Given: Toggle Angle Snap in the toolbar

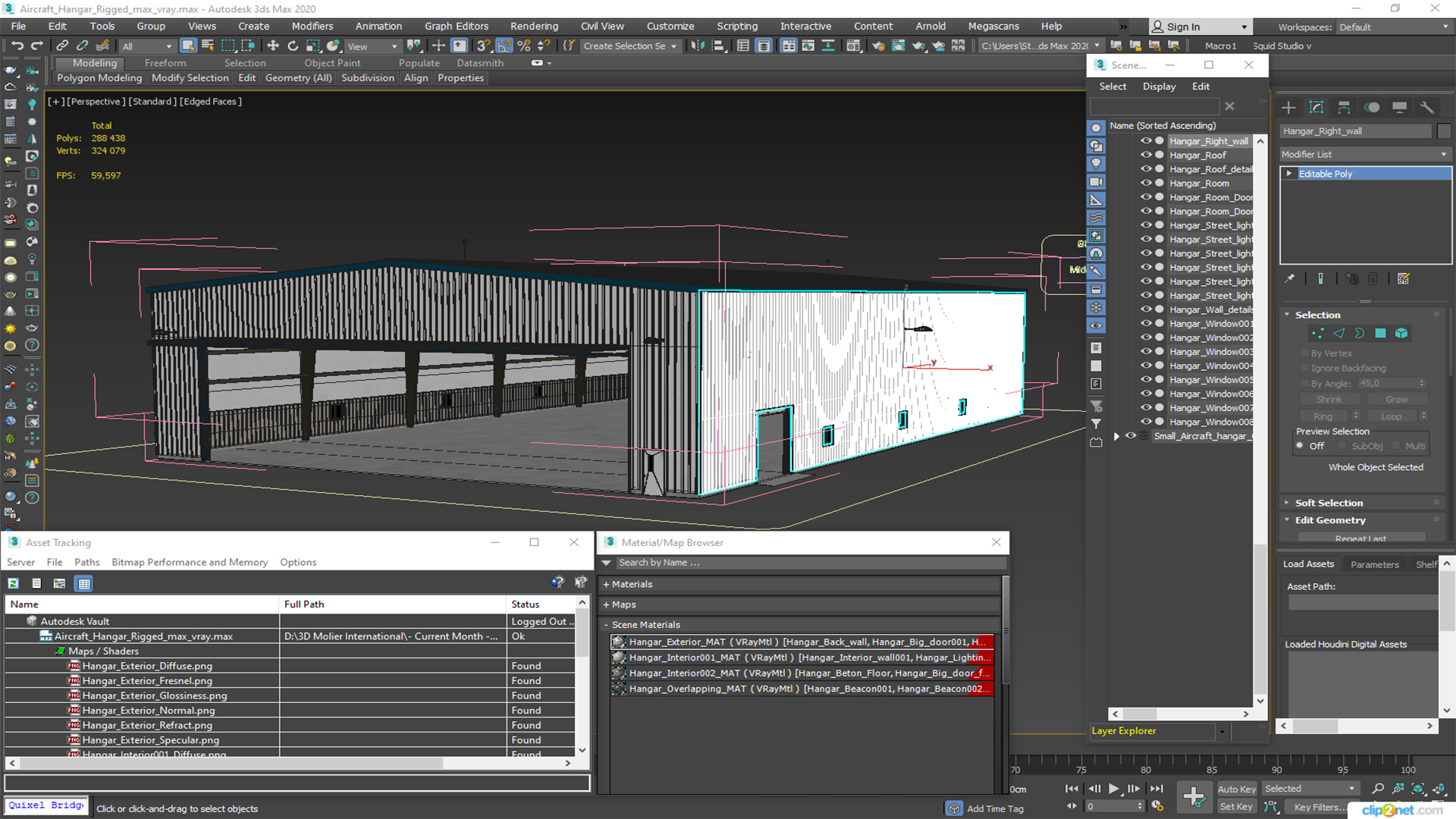Looking at the screenshot, I should coord(504,46).
